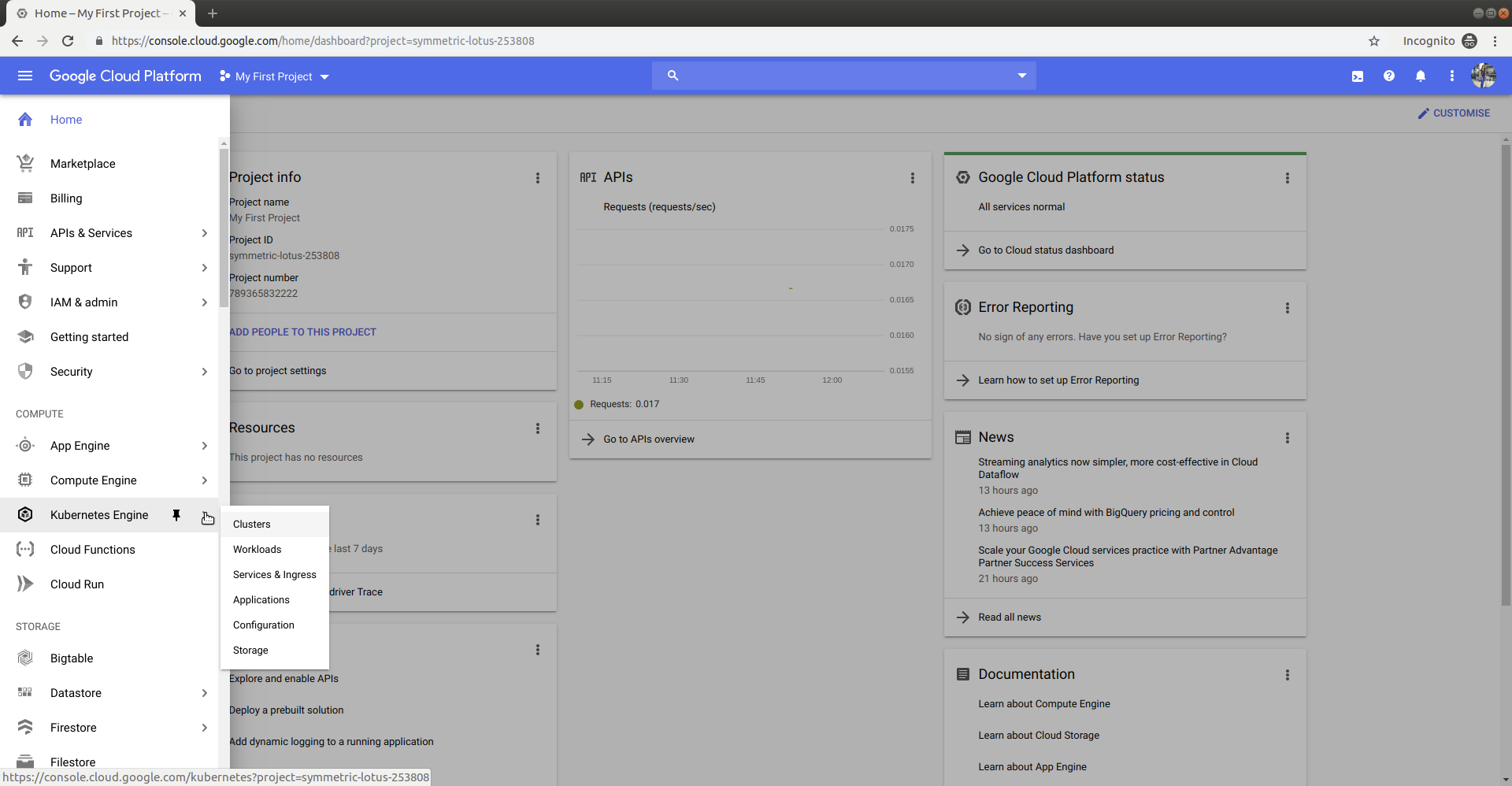Open the News card three-dot menu
This screenshot has width=1512, height=786.
click(x=1288, y=438)
